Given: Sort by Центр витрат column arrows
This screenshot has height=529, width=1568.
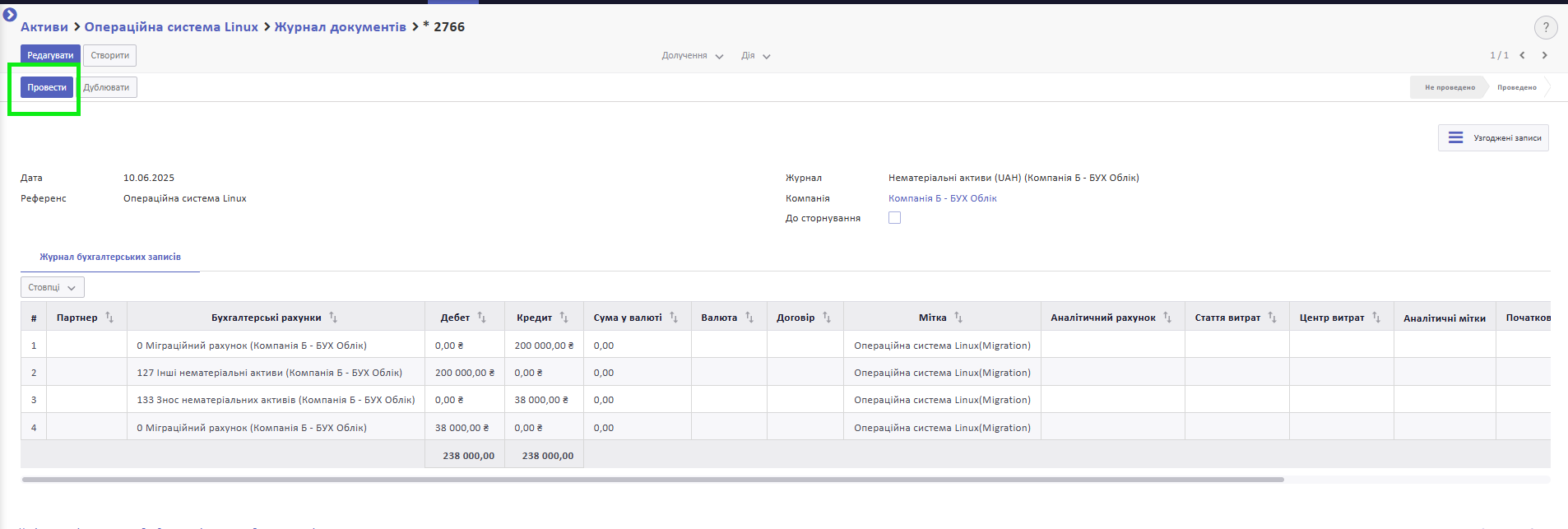Looking at the screenshot, I should (x=1376, y=318).
